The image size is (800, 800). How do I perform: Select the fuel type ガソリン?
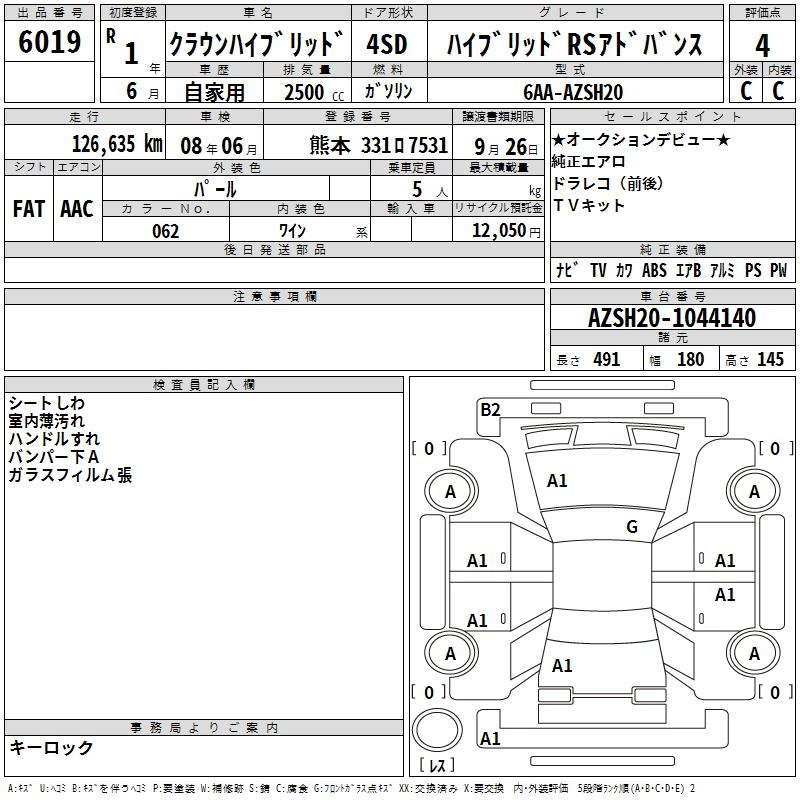(388, 91)
